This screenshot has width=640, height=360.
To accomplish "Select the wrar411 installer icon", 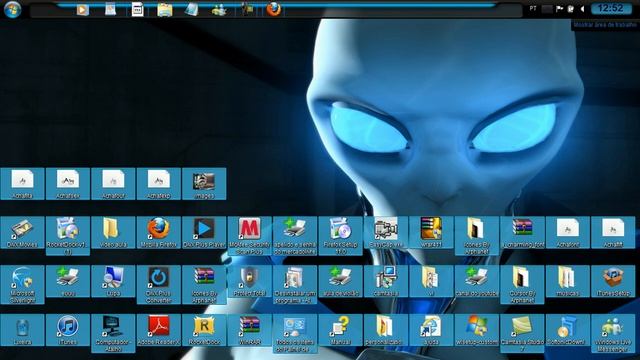I will click(431, 233).
